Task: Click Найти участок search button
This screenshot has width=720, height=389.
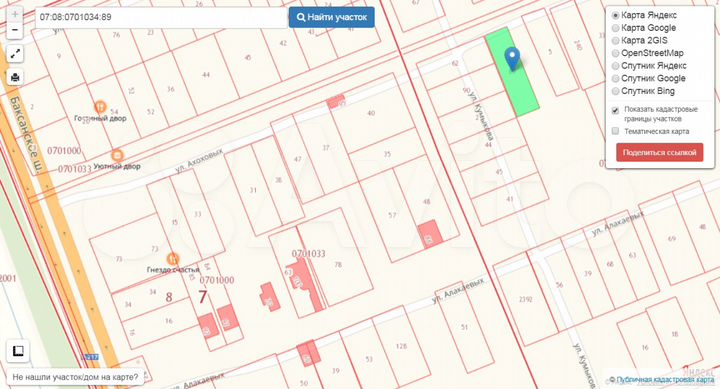Action: [332, 17]
